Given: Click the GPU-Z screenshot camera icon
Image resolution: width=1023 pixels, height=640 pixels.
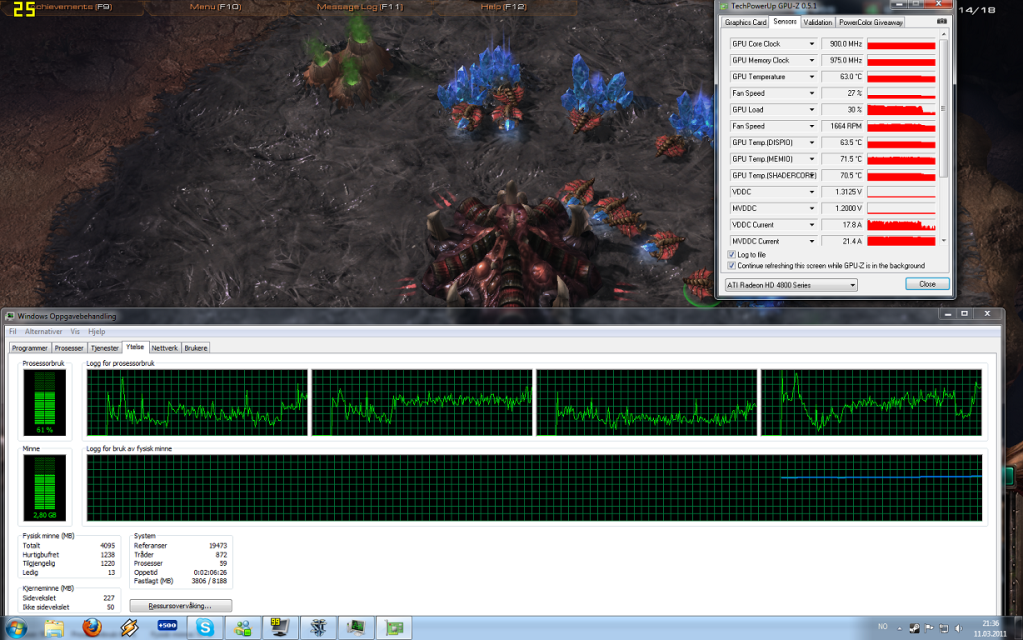Looking at the screenshot, I should (941, 22).
